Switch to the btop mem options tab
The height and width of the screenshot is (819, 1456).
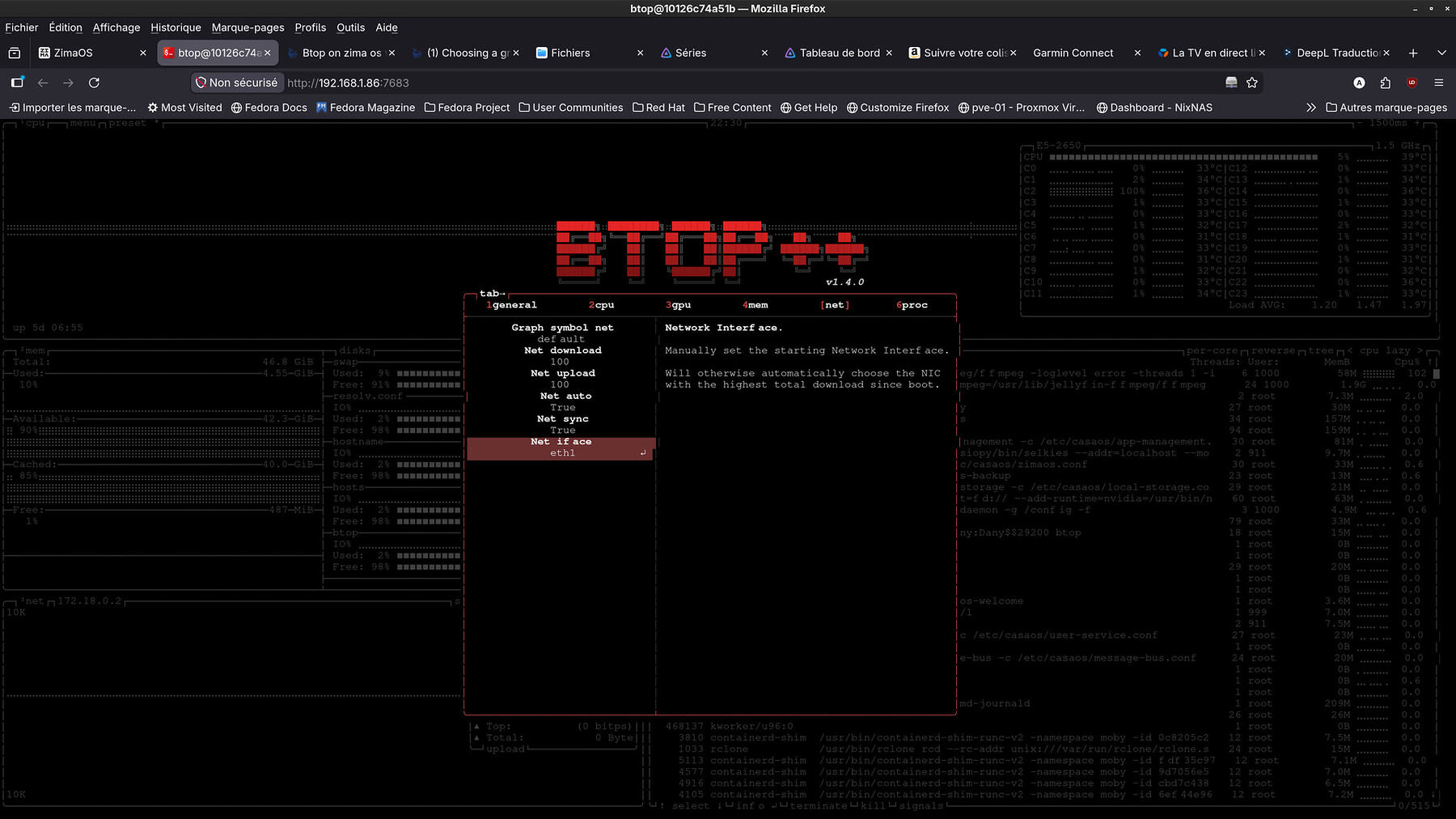coord(756,305)
